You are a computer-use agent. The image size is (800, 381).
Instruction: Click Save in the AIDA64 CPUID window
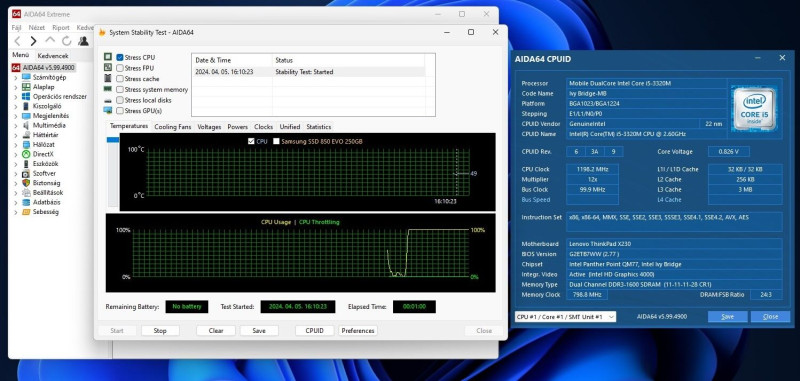tap(728, 317)
